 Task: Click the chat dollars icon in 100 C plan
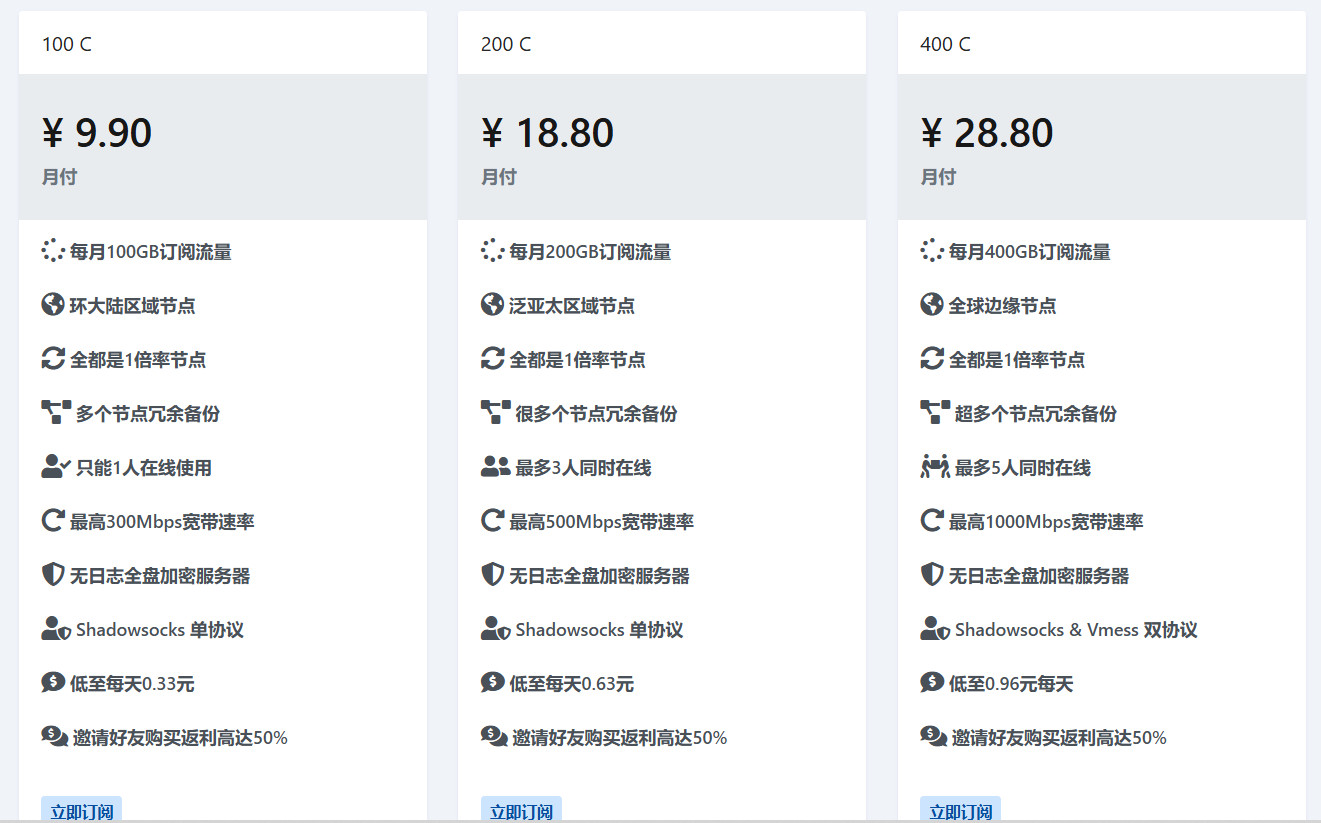coord(55,737)
